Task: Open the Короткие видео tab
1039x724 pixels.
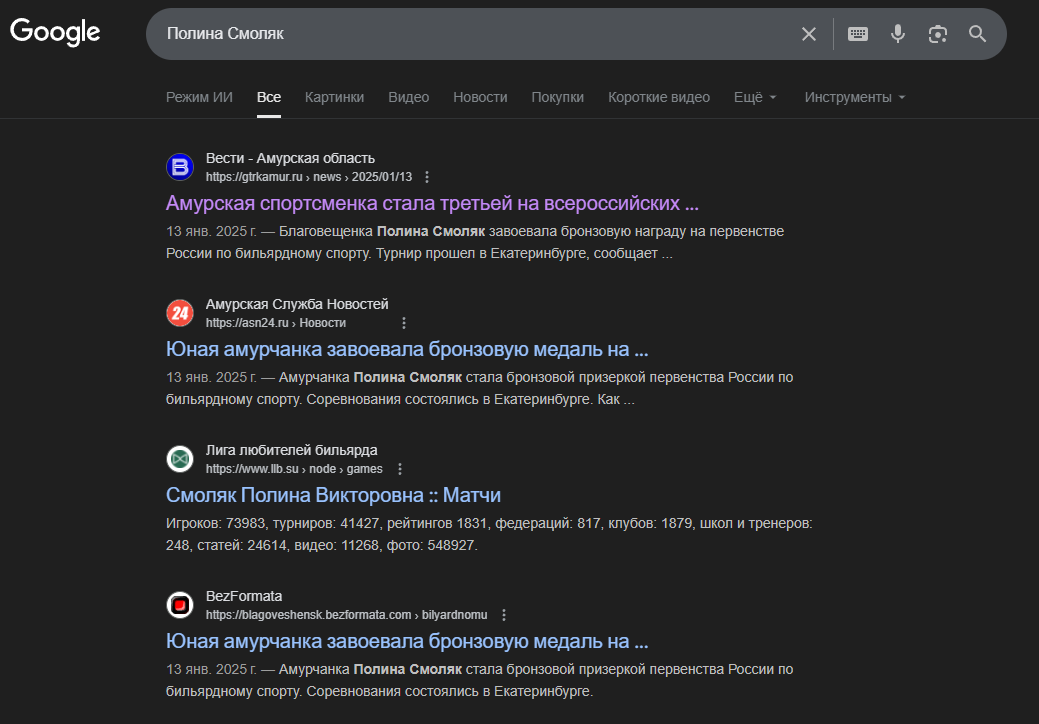Action: 659,97
